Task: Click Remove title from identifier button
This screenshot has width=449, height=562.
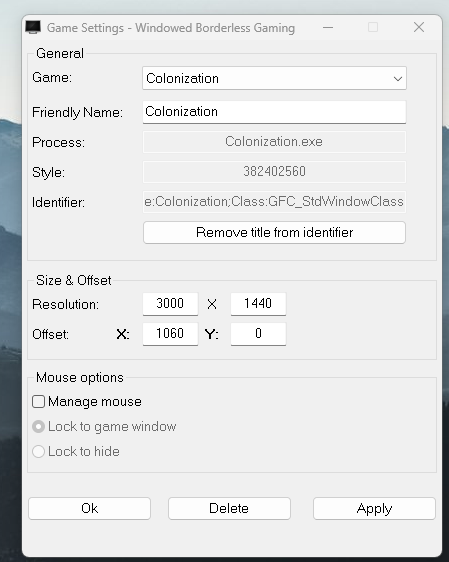Action: point(274,232)
